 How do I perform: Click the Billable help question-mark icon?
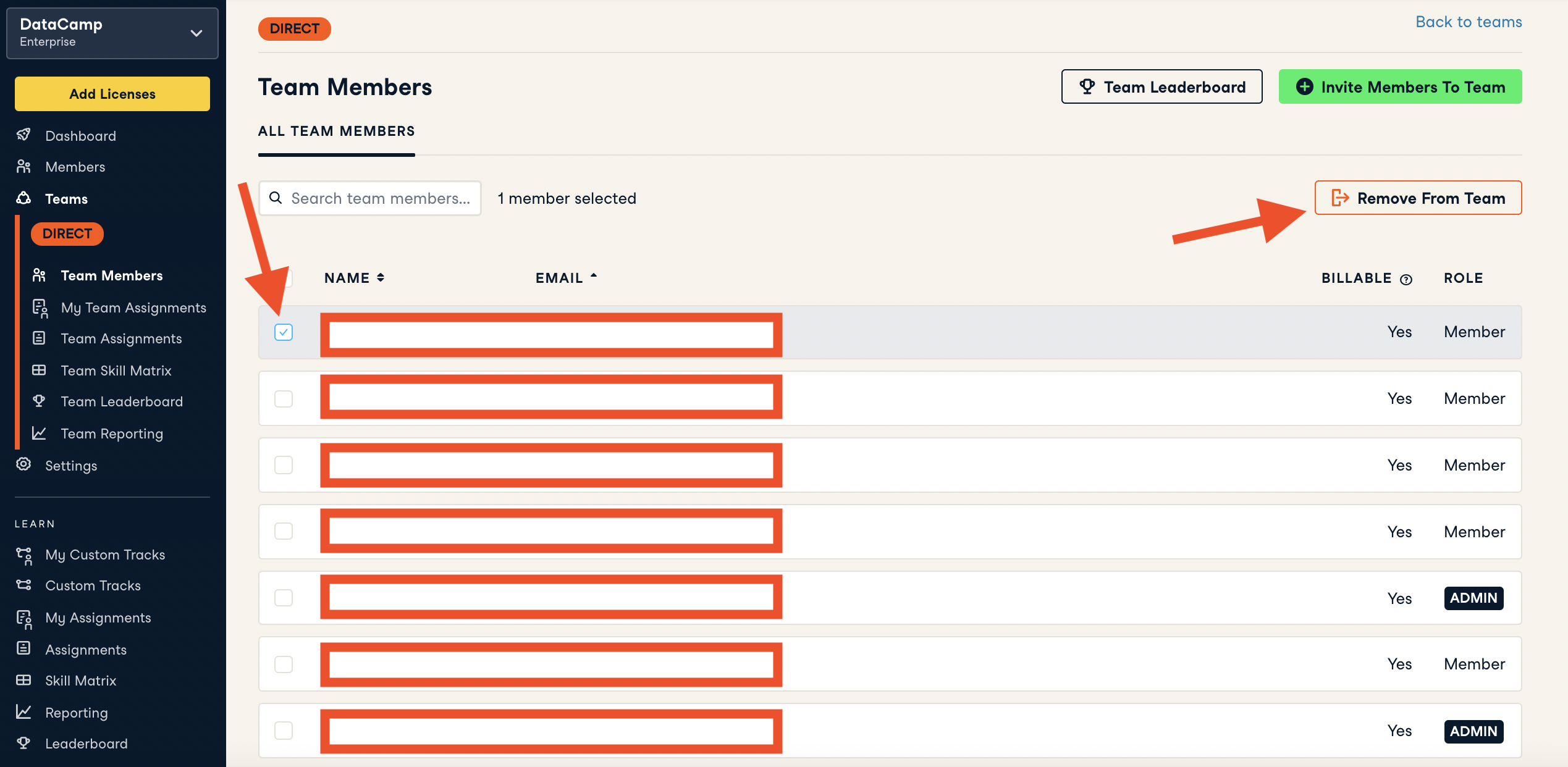[x=1406, y=279]
